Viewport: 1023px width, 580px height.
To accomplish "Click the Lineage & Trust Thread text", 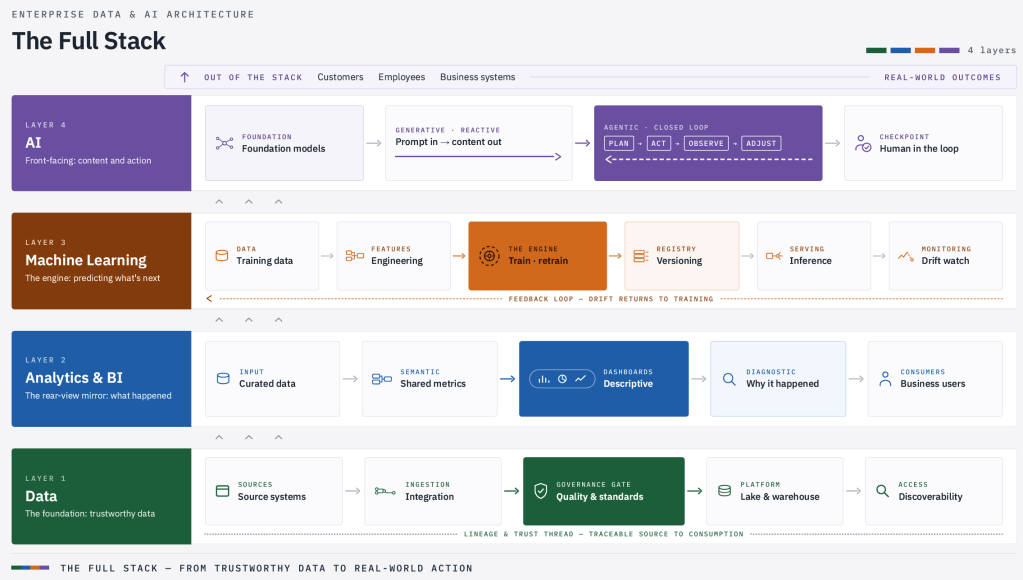I will [603, 534].
